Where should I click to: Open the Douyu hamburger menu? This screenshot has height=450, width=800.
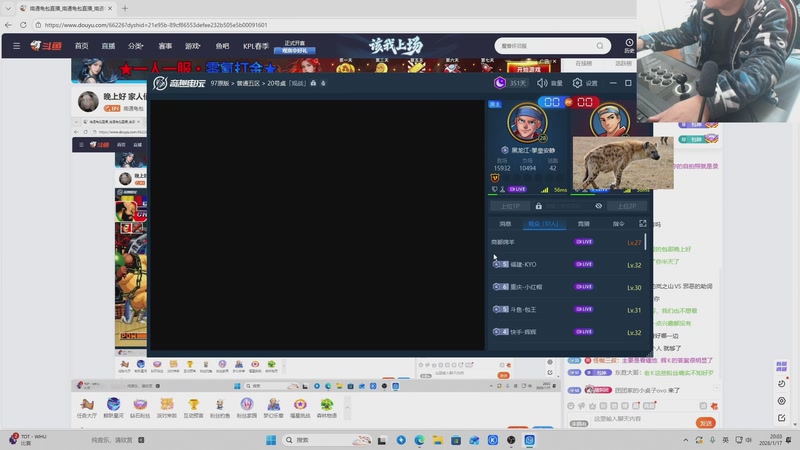tap(16, 46)
